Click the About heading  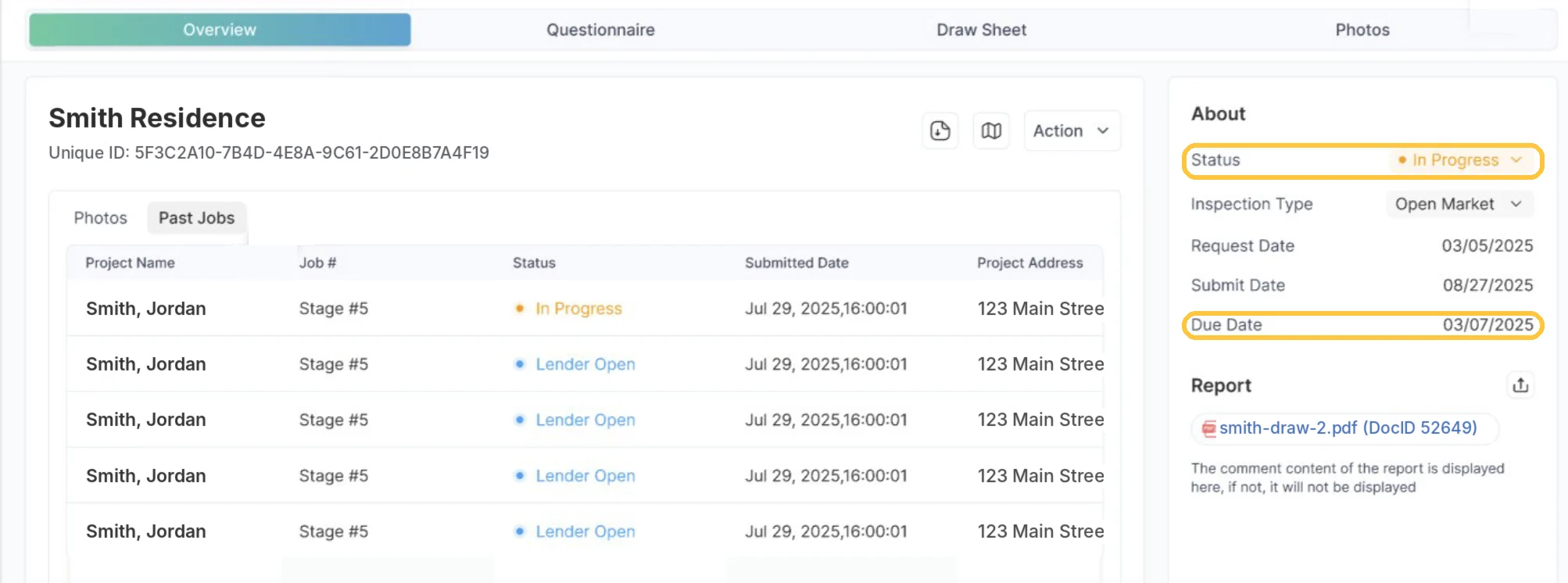[x=1218, y=114]
